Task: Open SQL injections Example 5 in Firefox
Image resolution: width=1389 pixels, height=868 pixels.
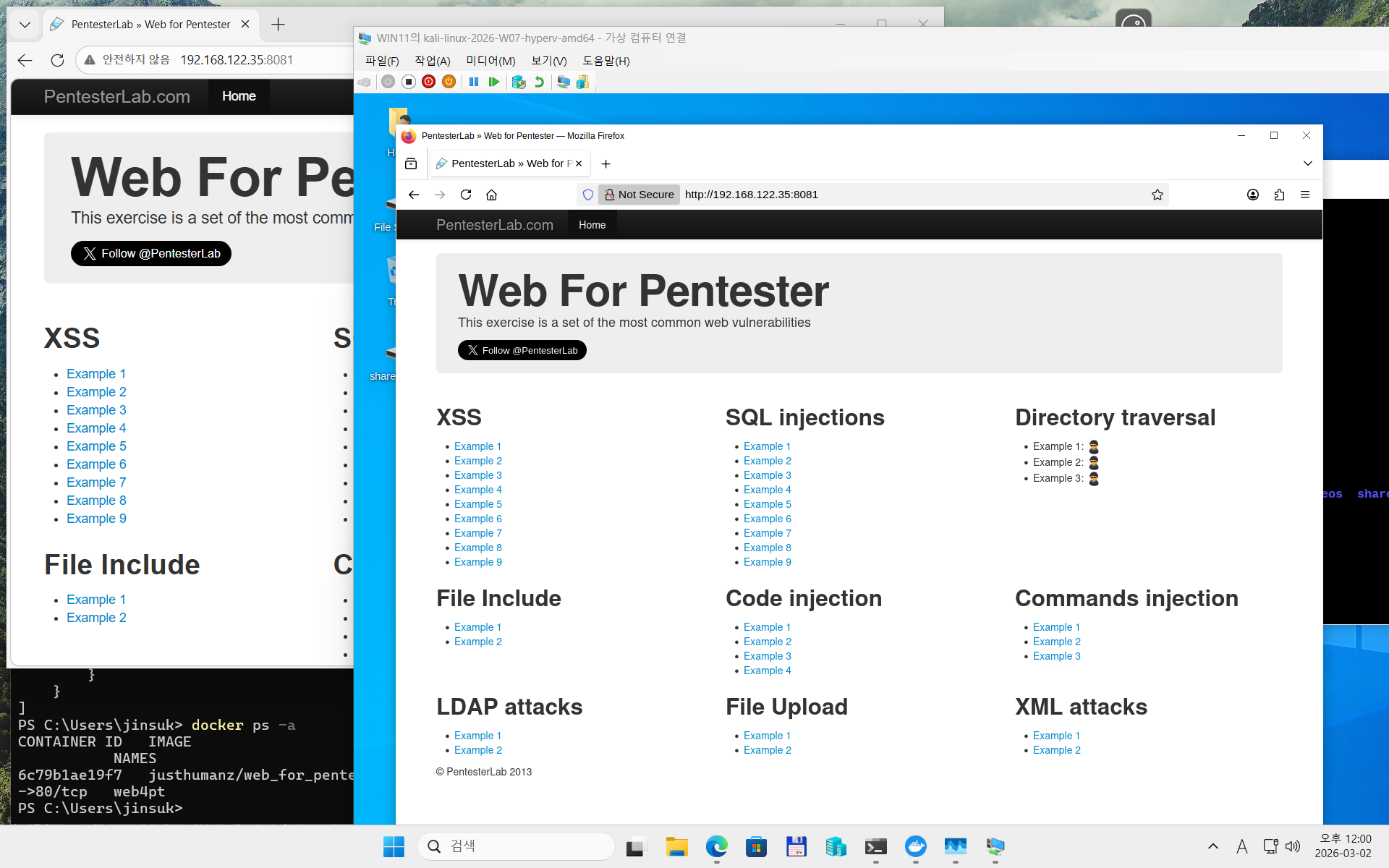Action: pos(768,504)
